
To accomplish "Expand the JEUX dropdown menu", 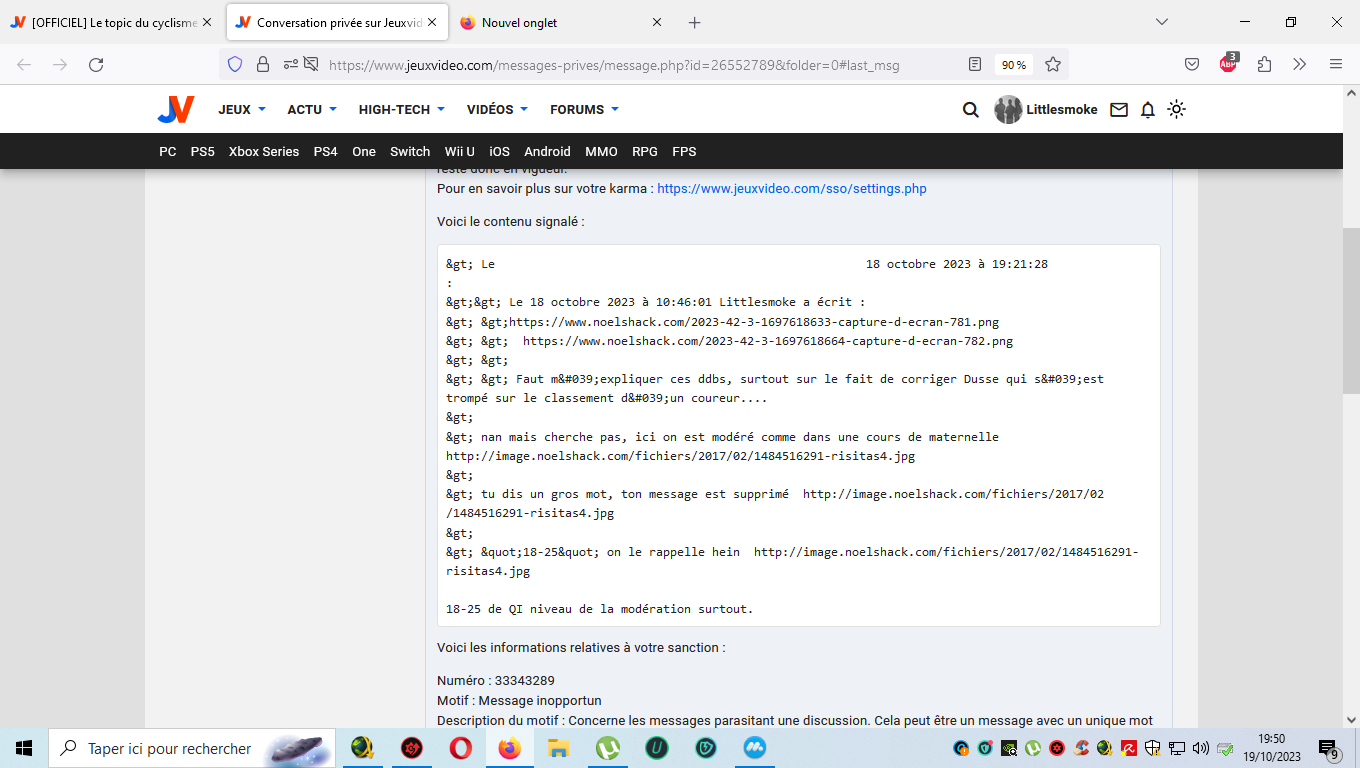I will coord(242,110).
